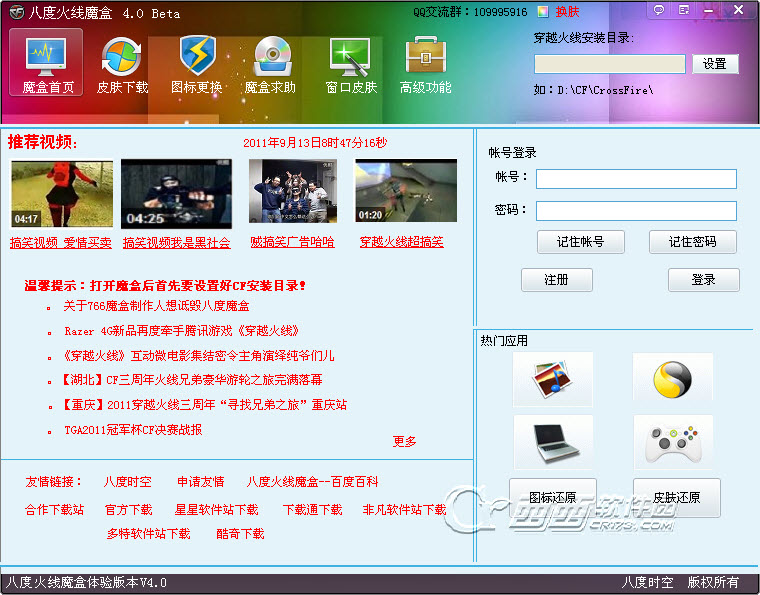Open the photo and music app icon
Screen dimensions: 760x595
(x=553, y=379)
